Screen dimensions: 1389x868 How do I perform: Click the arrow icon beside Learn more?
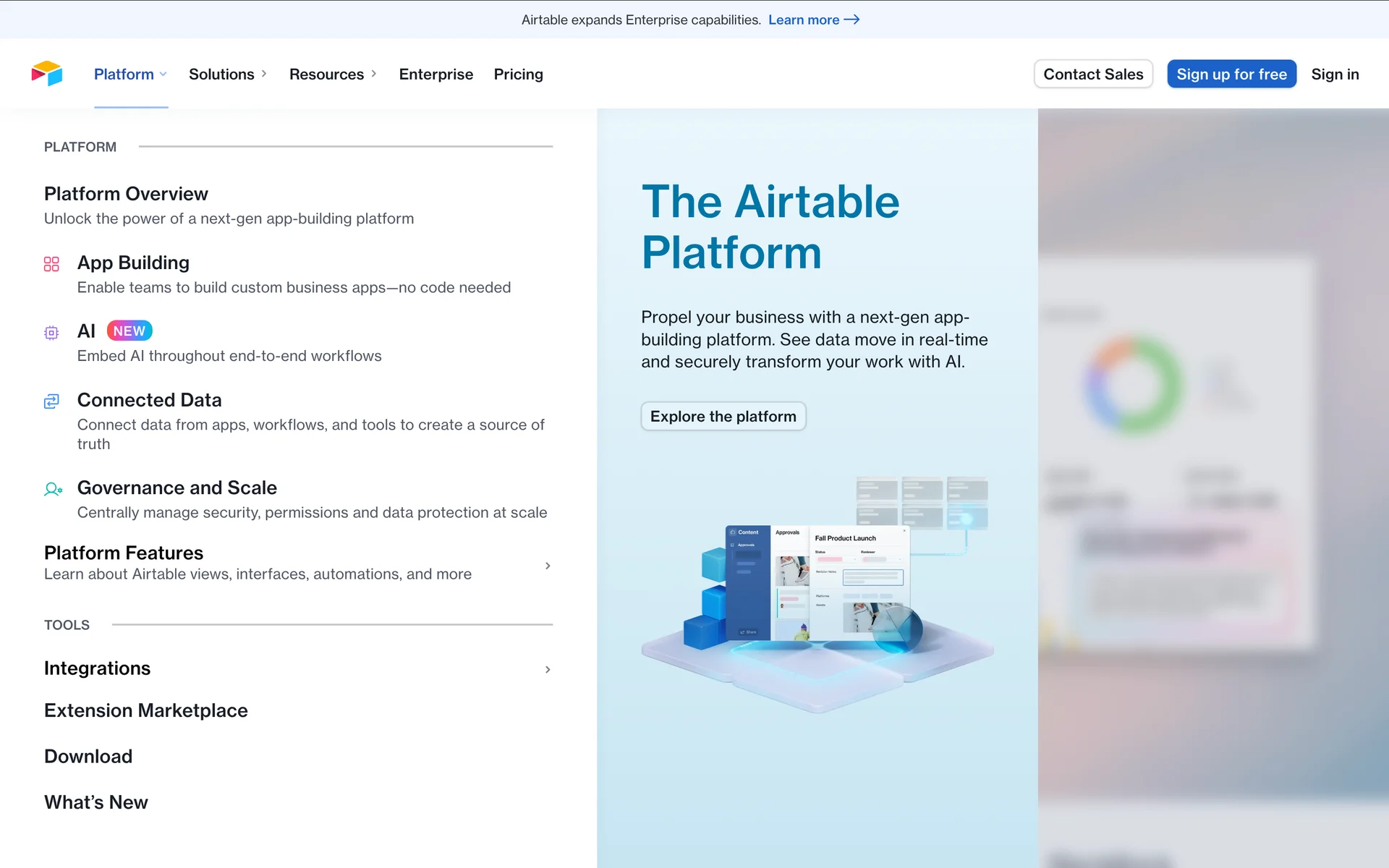(852, 20)
